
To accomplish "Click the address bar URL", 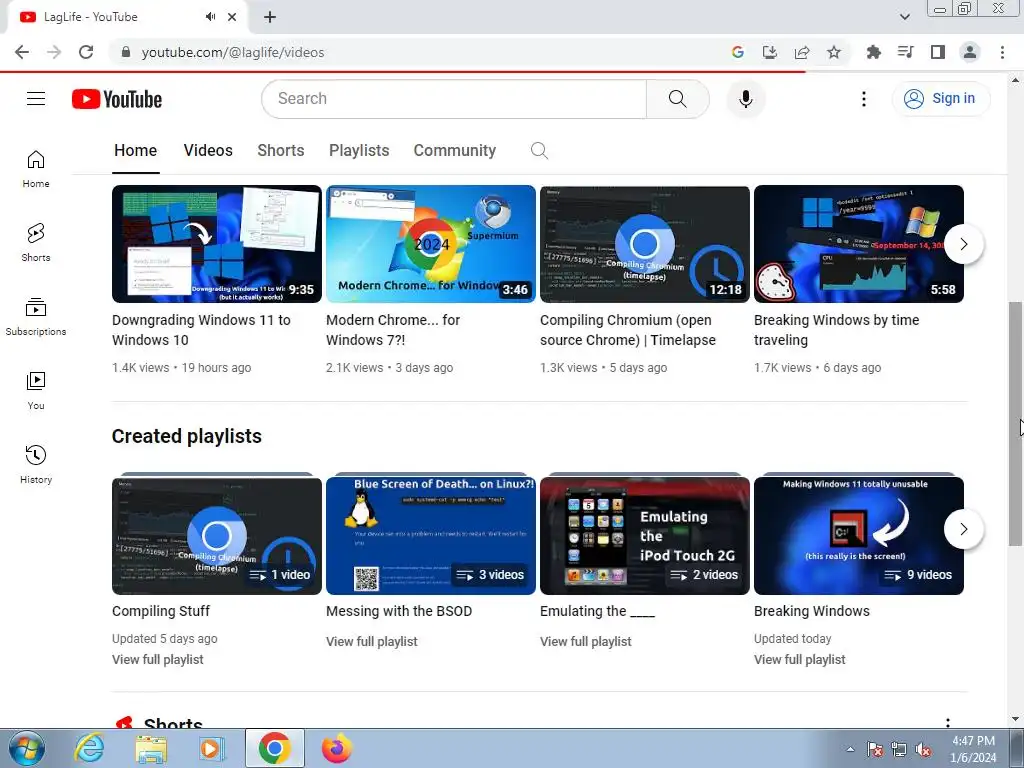I will tap(232, 52).
